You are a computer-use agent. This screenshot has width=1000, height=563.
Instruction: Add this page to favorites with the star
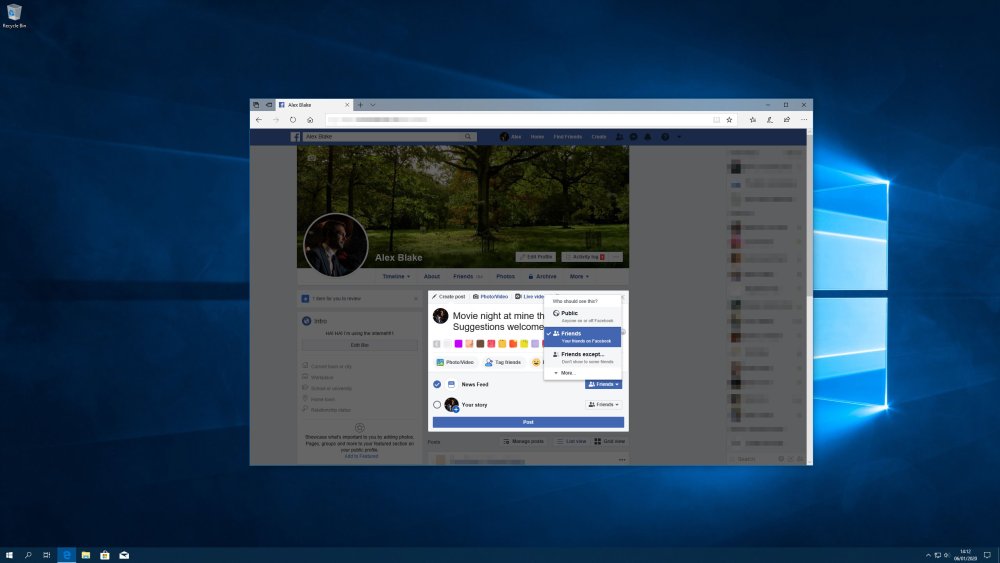point(729,120)
